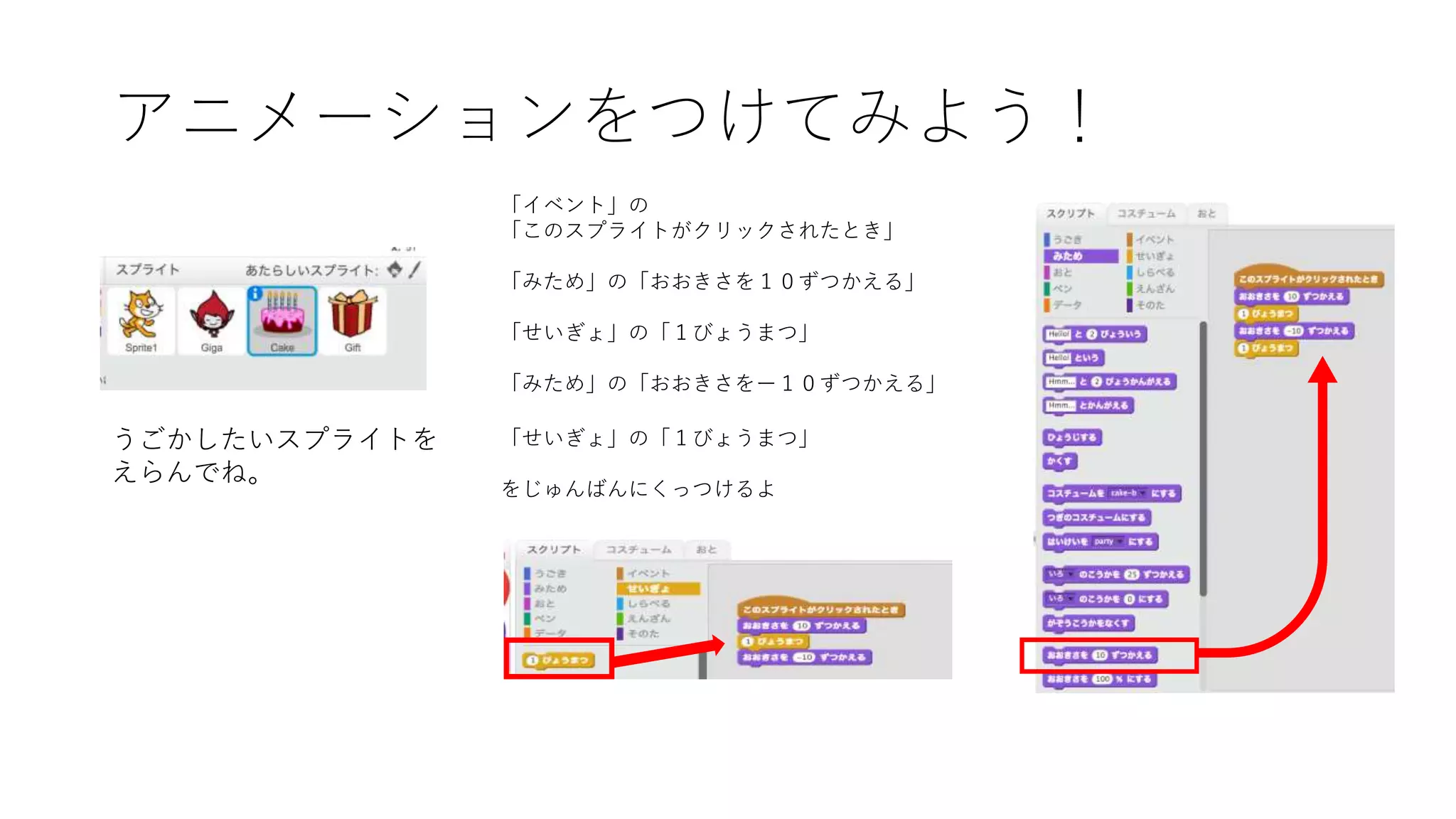
Task: Click the 25 value in the いろ effect block
Action: (1131, 574)
